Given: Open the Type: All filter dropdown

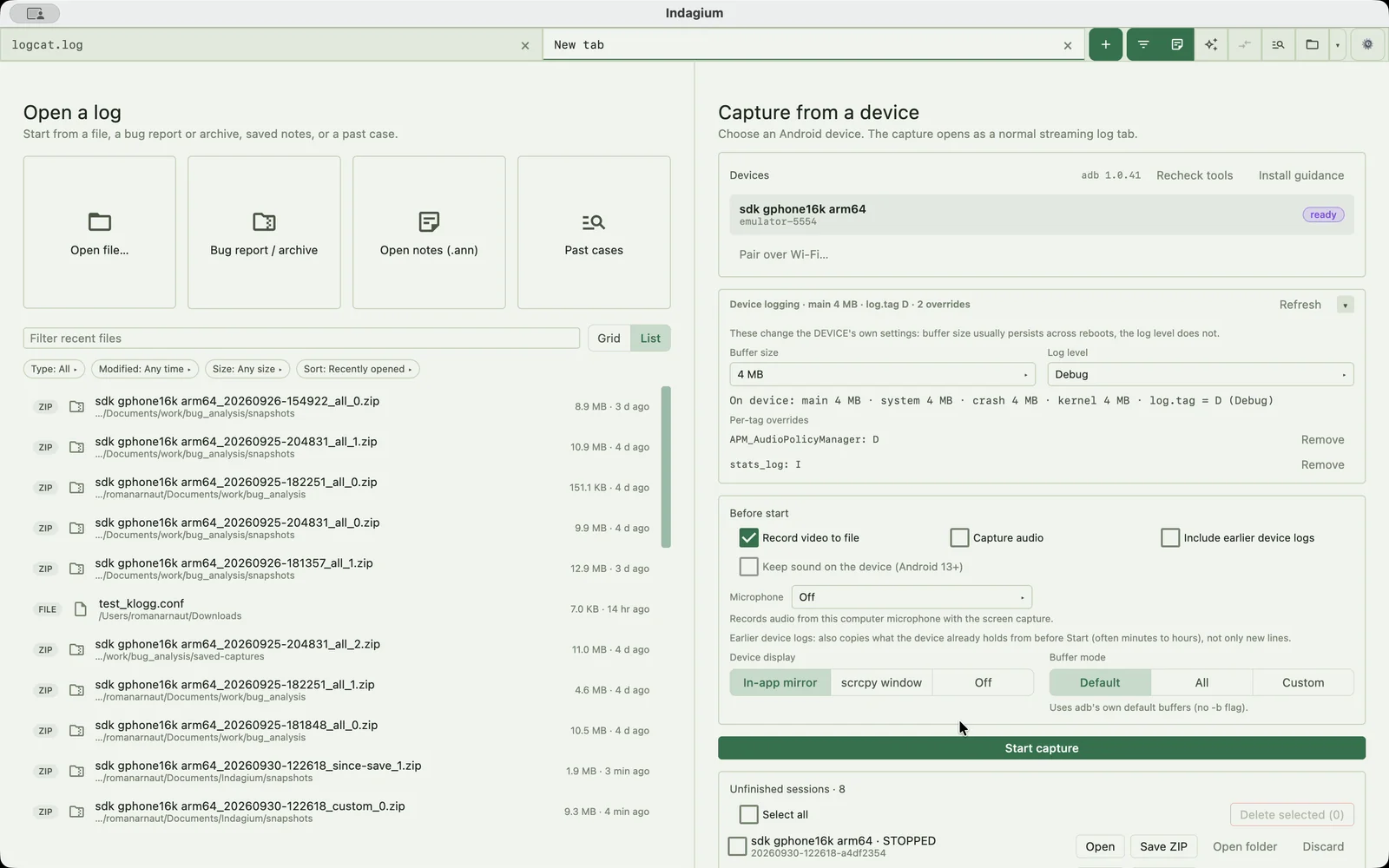Looking at the screenshot, I should [x=54, y=369].
